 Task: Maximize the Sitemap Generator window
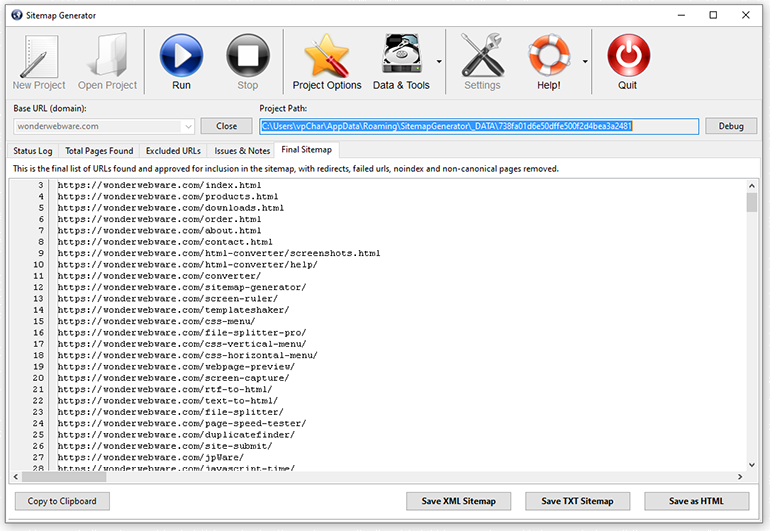click(713, 15)
